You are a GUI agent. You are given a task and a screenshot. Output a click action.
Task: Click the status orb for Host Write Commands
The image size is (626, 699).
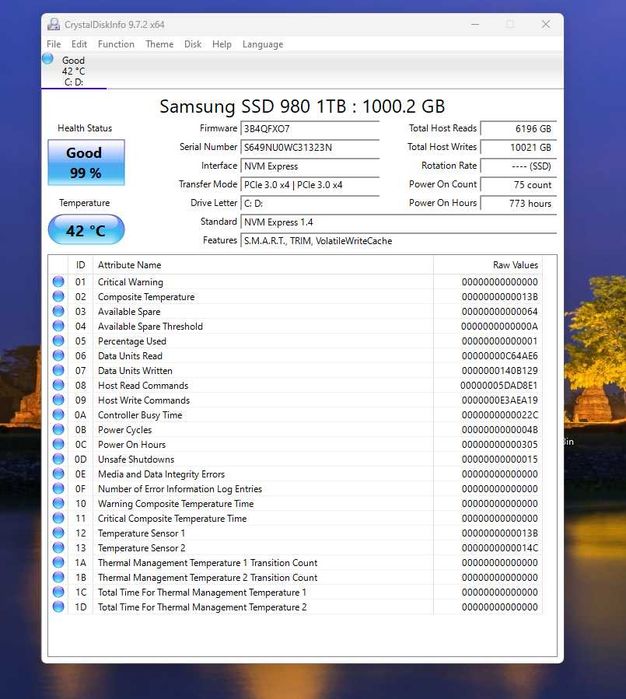(58, 399)
